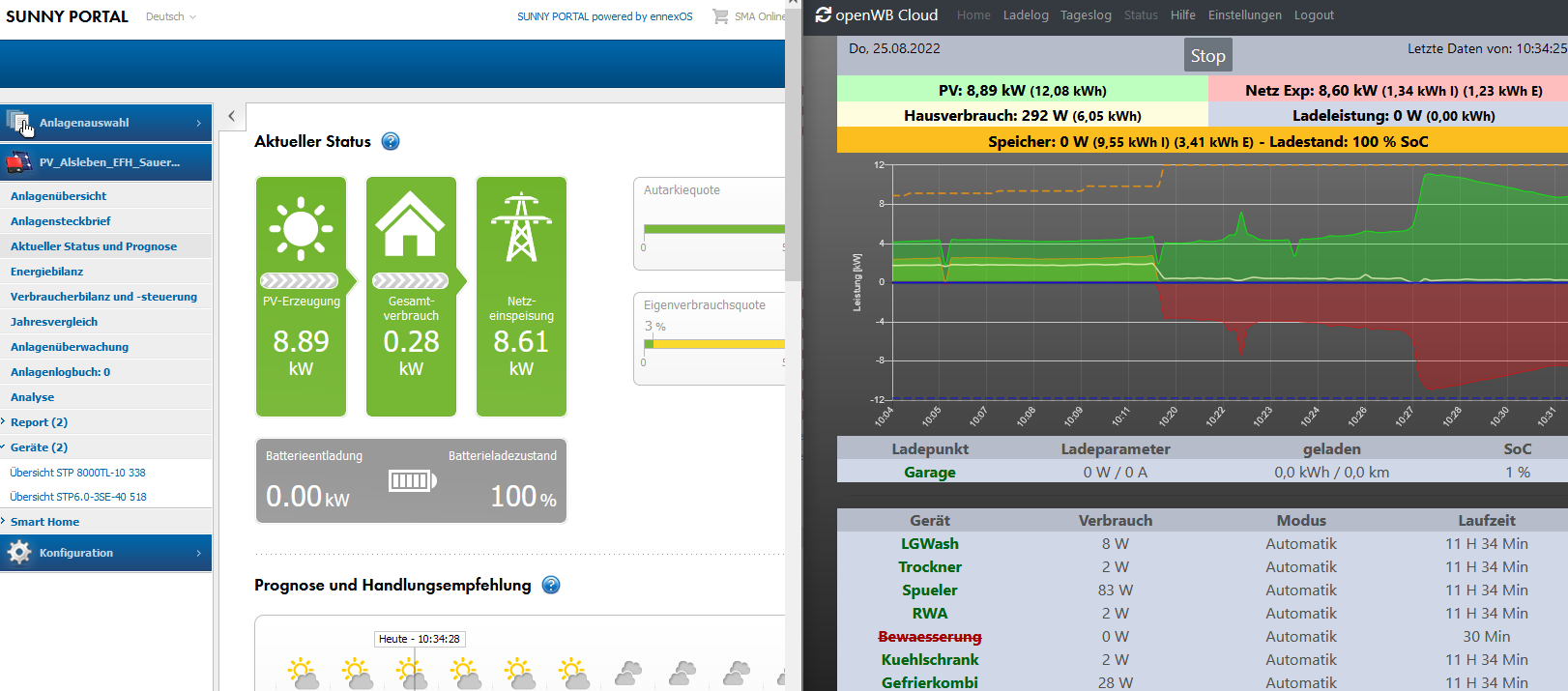
Task: Click the Konfiguration gear icon
Action: point(19,553)
